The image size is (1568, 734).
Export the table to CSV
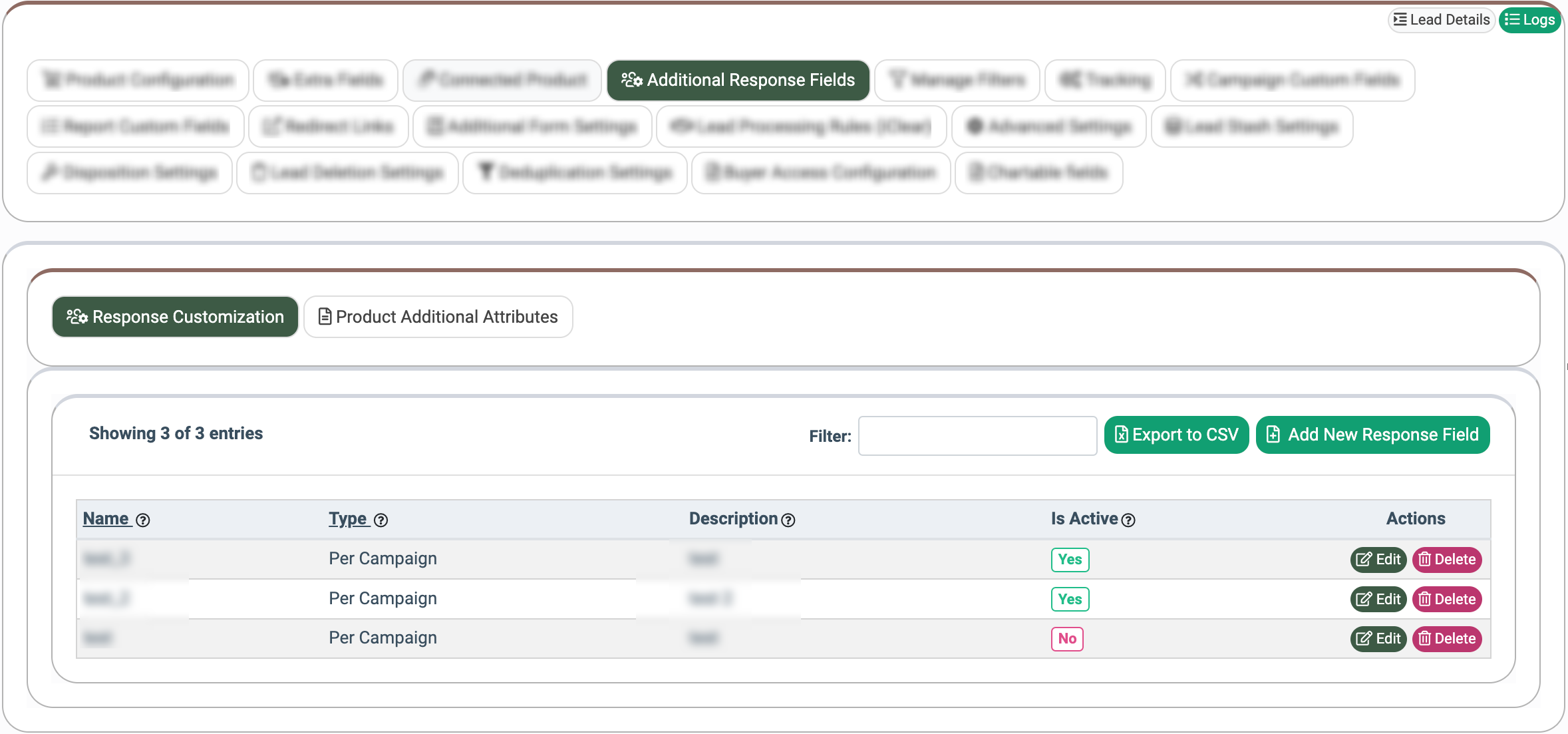(x=1176, y=435)
